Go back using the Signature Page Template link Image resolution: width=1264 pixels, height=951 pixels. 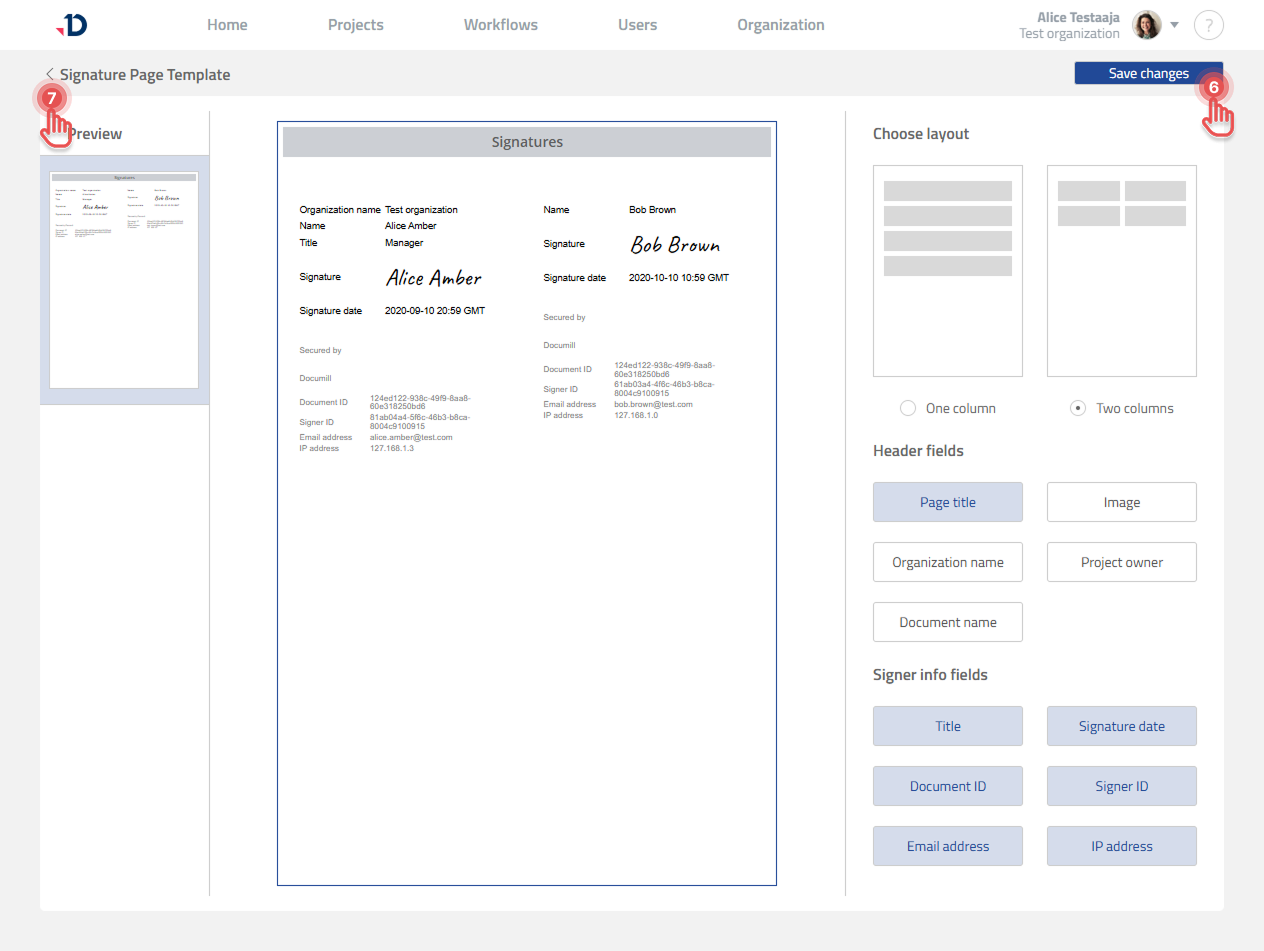coord(144,74)
